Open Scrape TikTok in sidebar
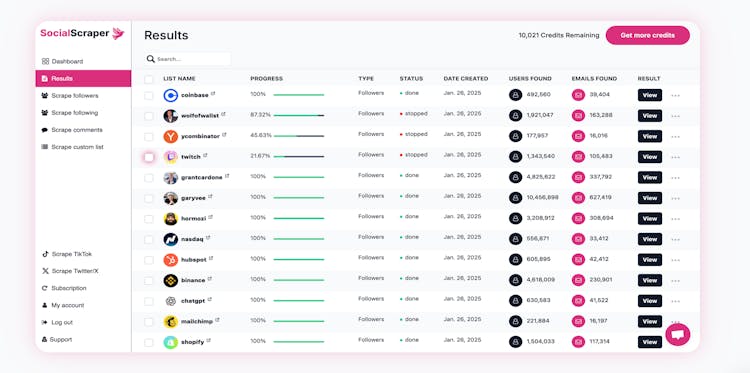Screen dimensions: 750x373 tap(66, 254)
